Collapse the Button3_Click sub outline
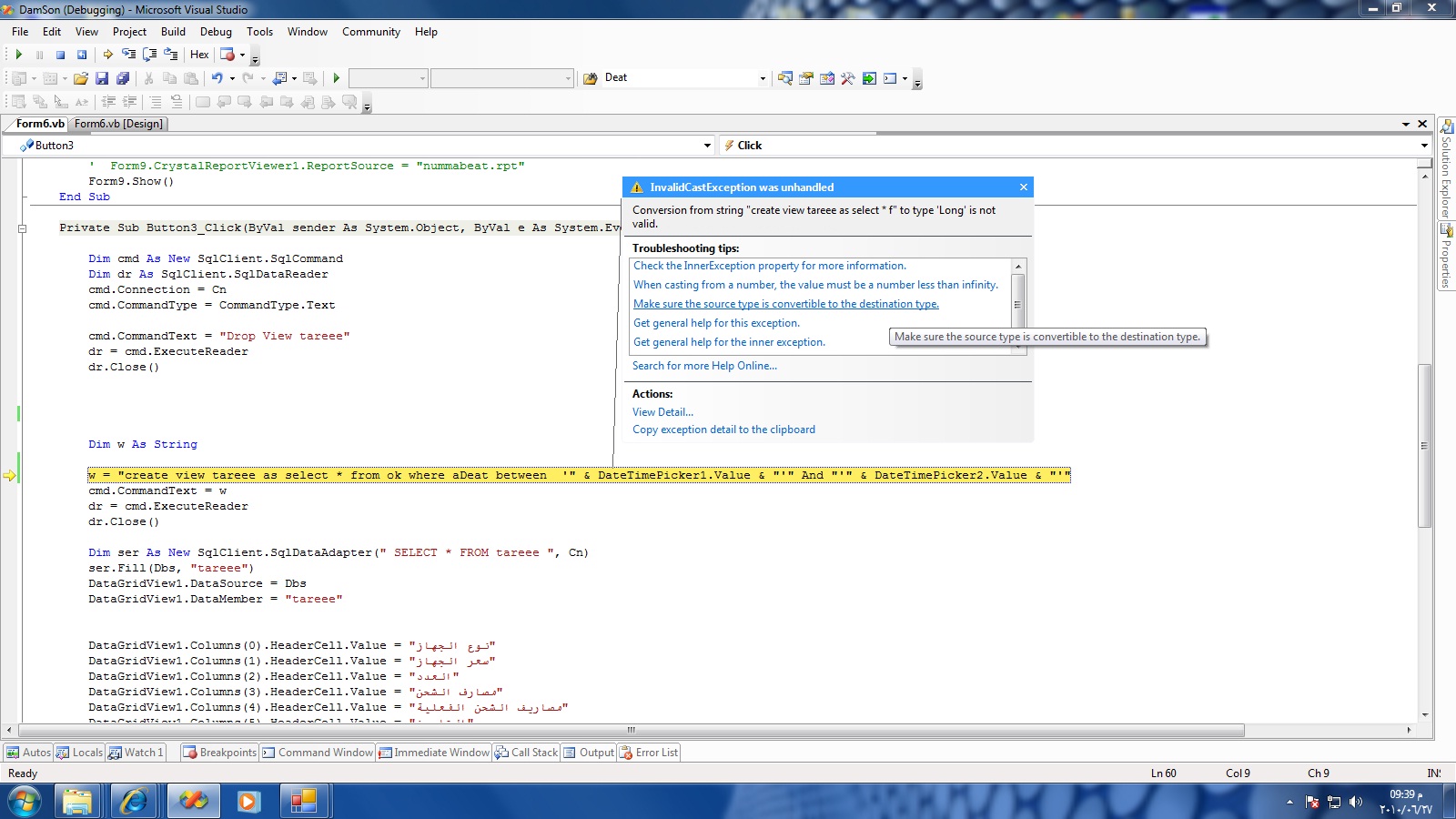 click(23, 228)
